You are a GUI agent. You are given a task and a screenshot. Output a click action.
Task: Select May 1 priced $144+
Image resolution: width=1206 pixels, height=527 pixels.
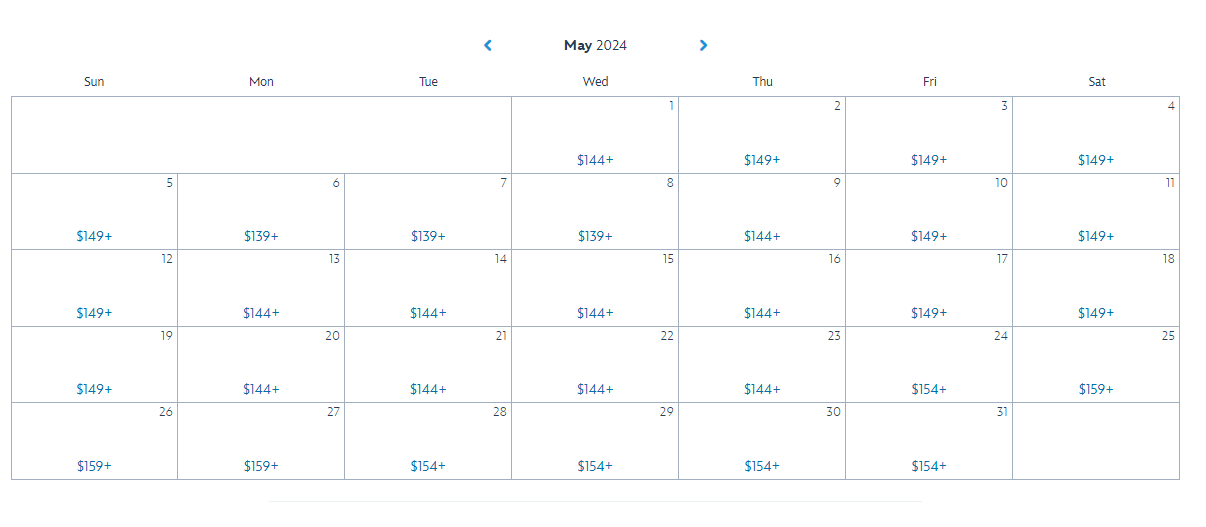click(595, 160)
